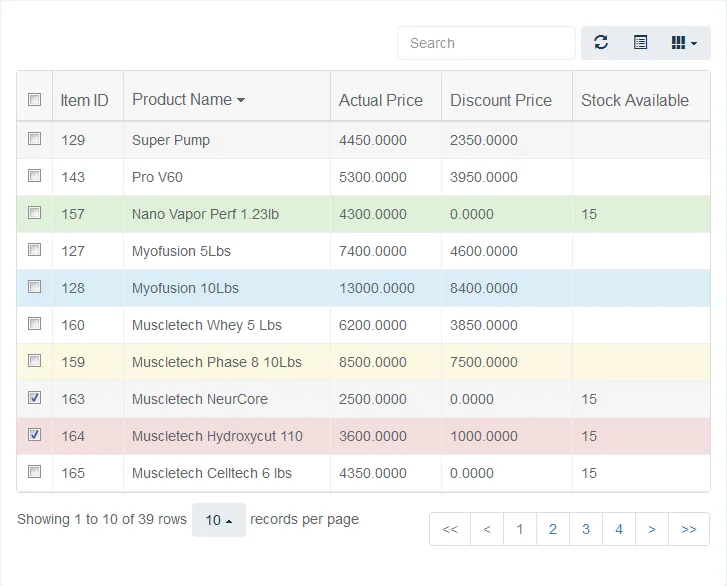Open the columns visibility dropdown
Screen dimensions: 727x586
coord(684,43)
